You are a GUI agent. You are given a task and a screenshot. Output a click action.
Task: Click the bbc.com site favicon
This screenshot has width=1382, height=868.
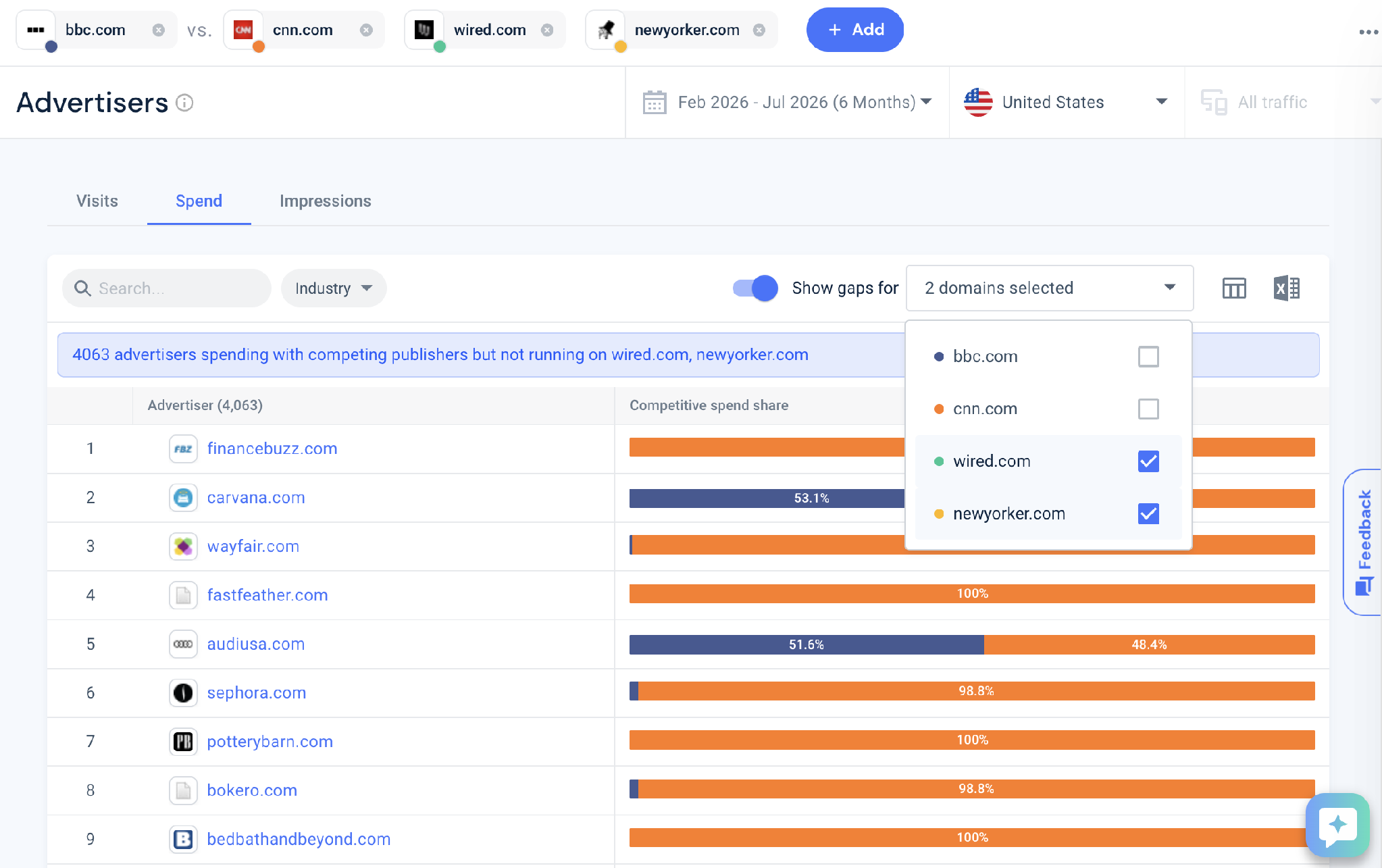(x=36, y=30)
